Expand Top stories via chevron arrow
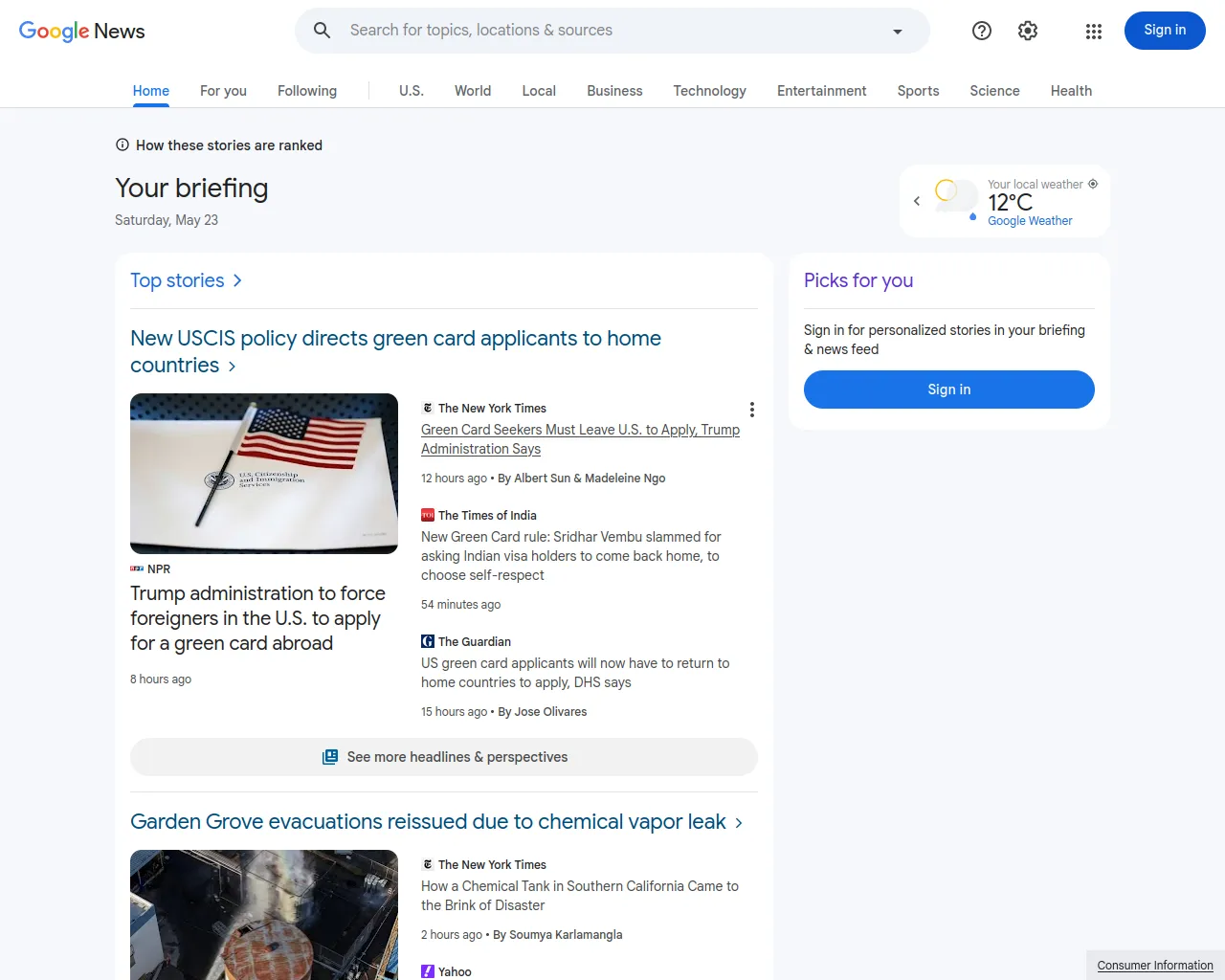 pos(237,280)
